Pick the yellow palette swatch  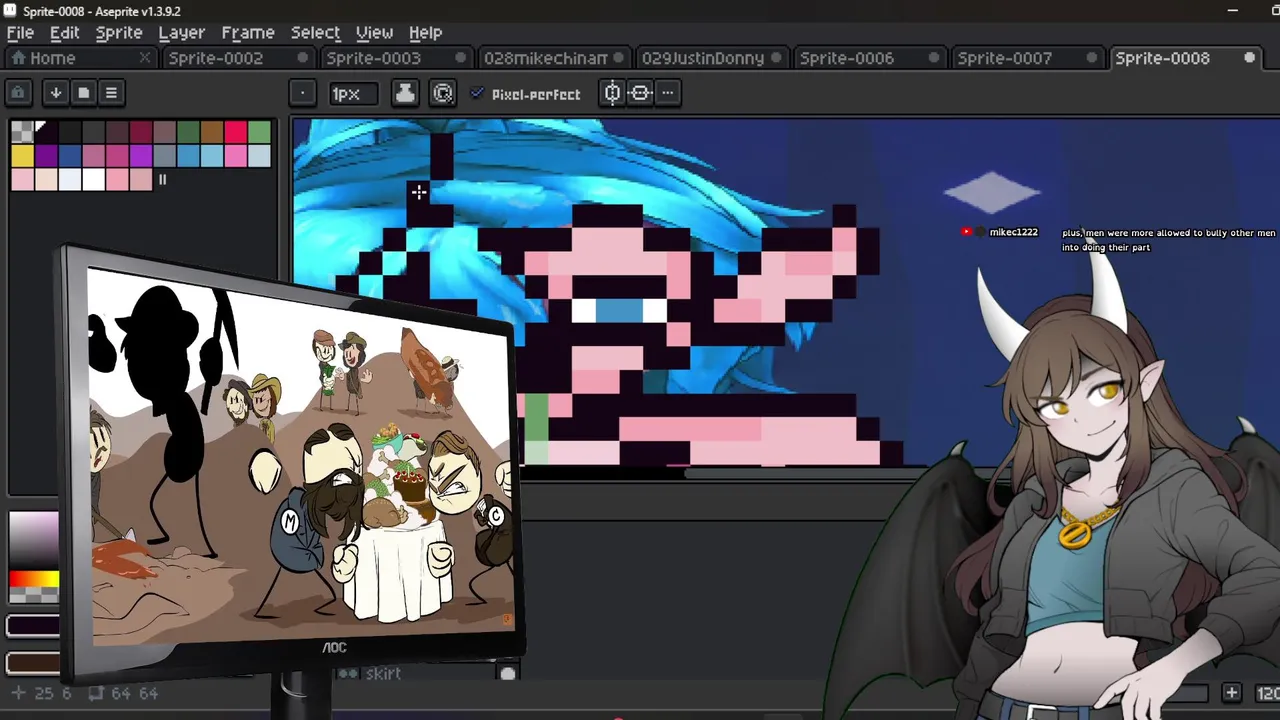[22, 156]
